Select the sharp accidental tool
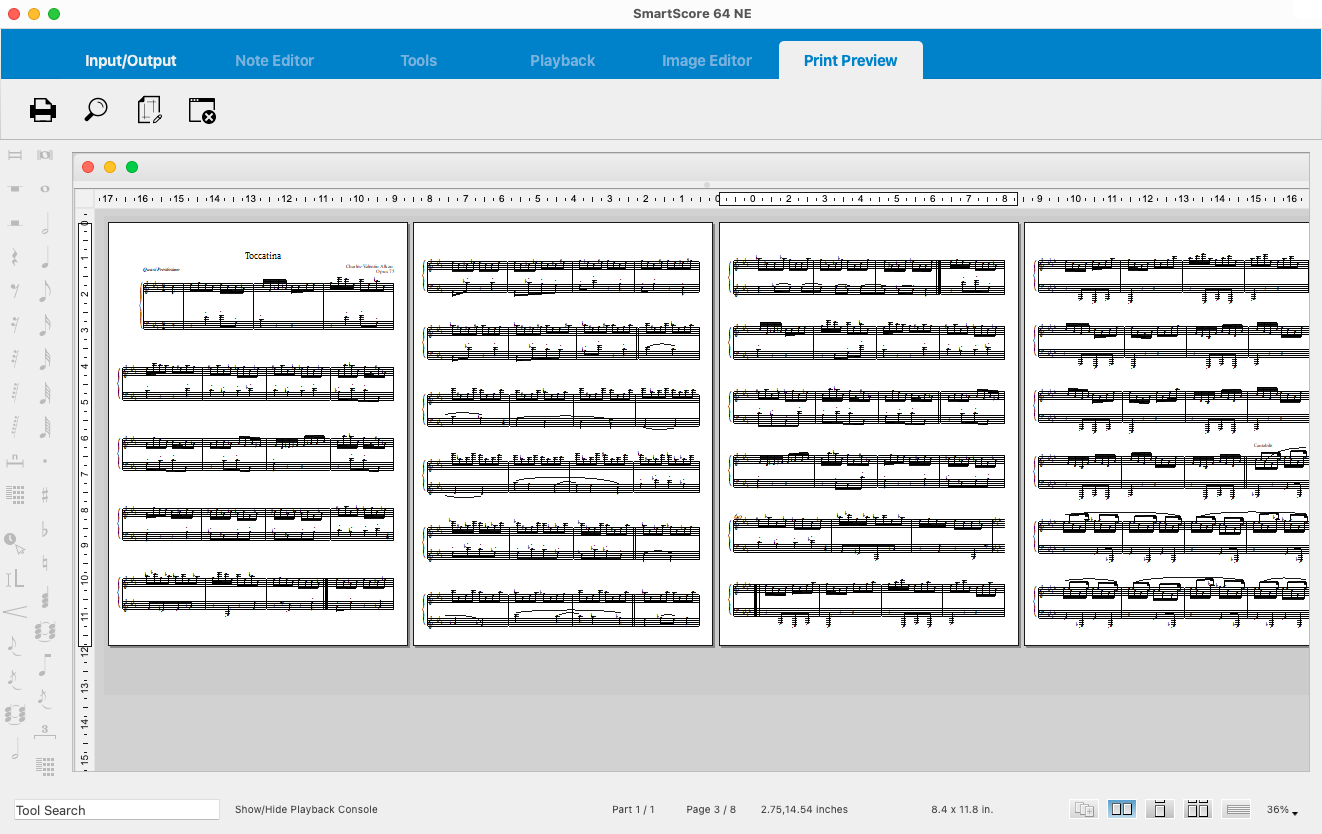The height and width of the screenshot is (834, 1322). [45, 494]
